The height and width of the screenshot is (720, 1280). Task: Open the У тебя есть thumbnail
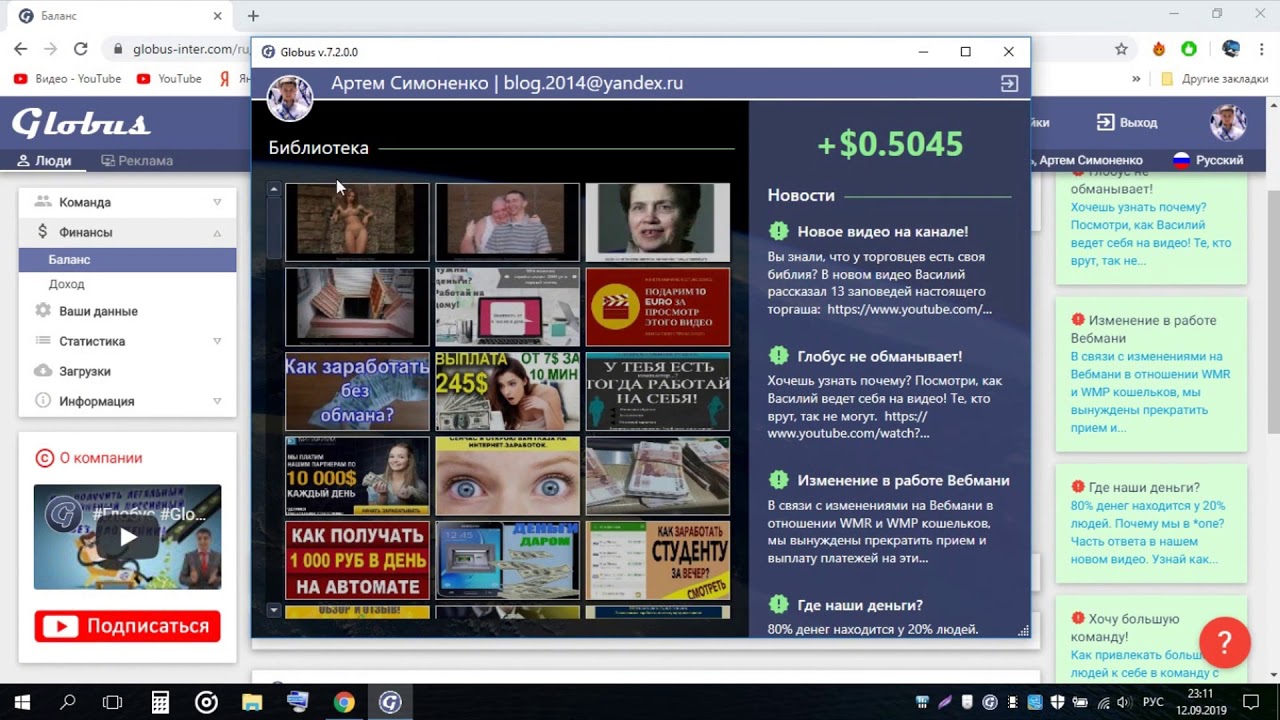click(x=658, y=391)
